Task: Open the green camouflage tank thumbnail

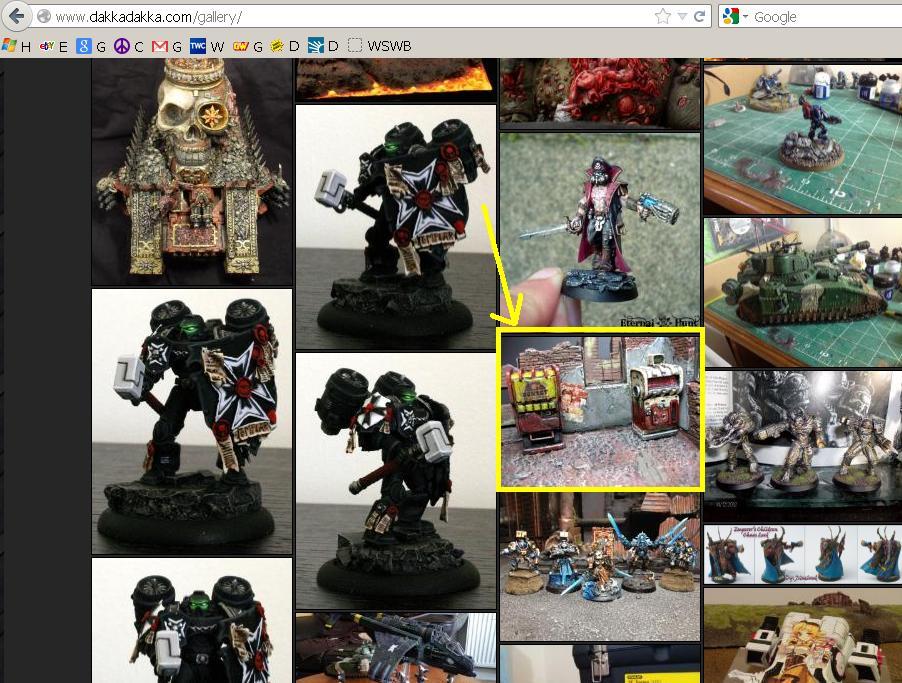Action: coord(803,292)
